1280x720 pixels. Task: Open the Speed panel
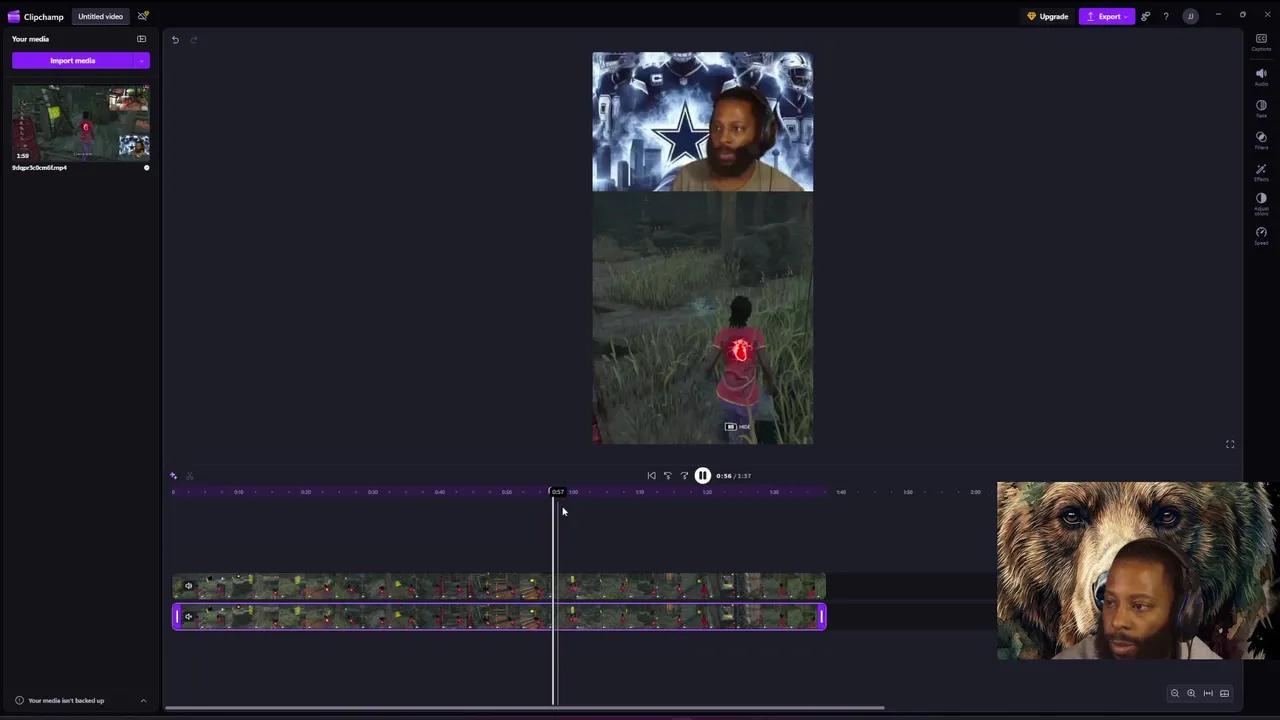tap(1261, 236)
